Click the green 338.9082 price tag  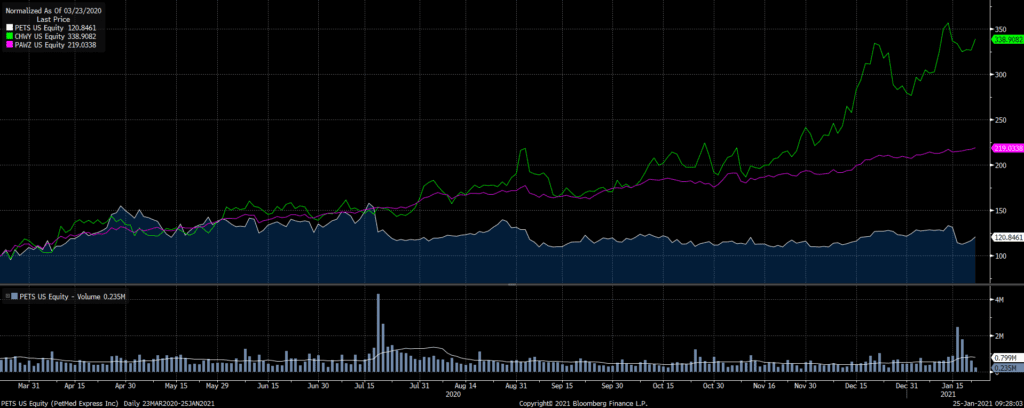pyautogui.click(x=1006, y=40)
